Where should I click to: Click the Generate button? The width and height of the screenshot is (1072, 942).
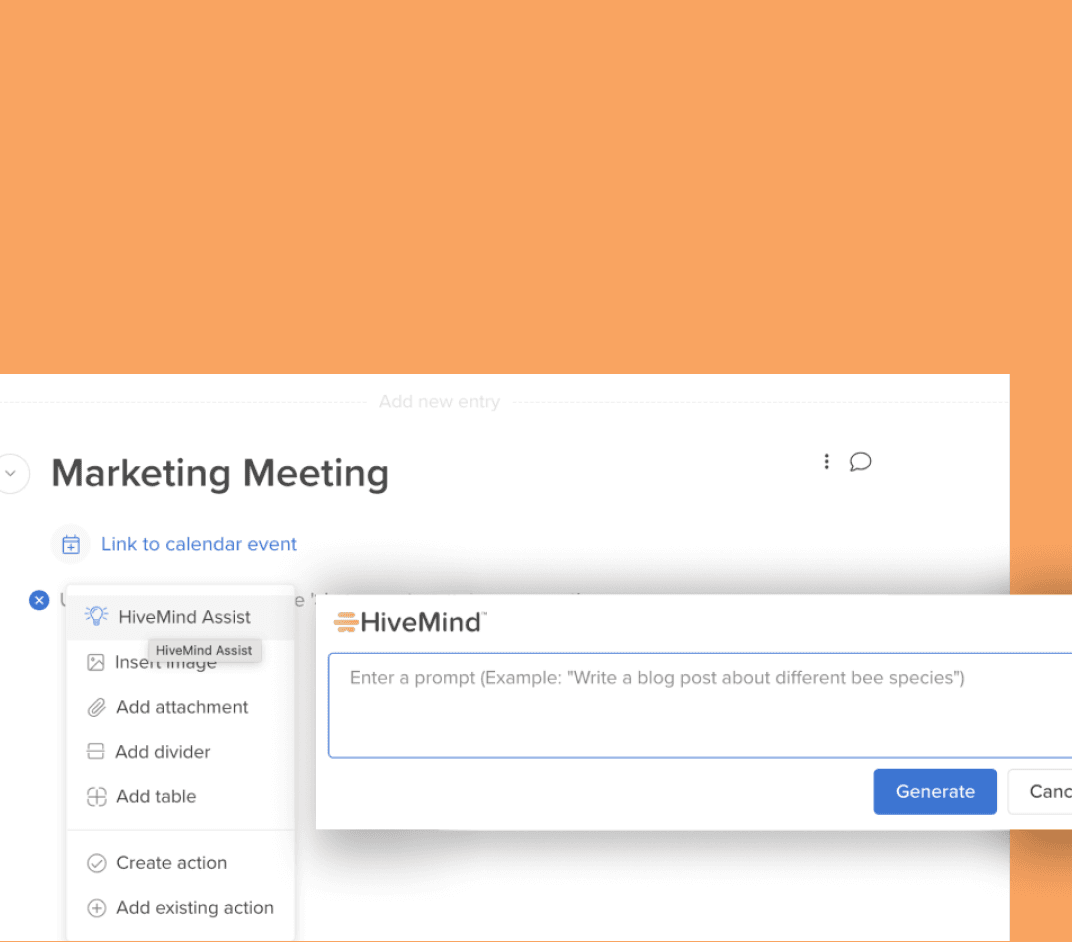tap(935, 792)
